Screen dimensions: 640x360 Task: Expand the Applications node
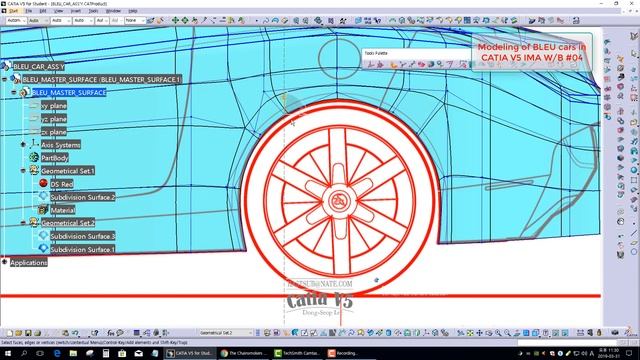5,262
